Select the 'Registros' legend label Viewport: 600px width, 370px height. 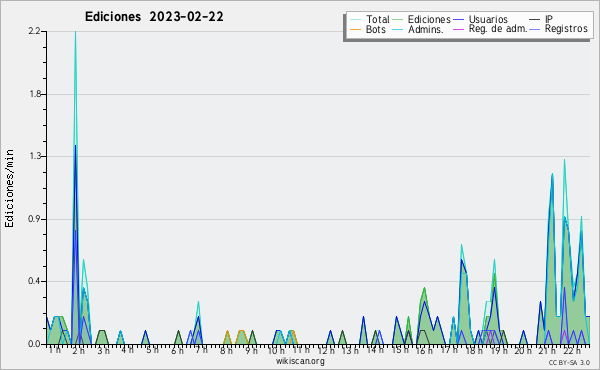(x=566, y=29)
